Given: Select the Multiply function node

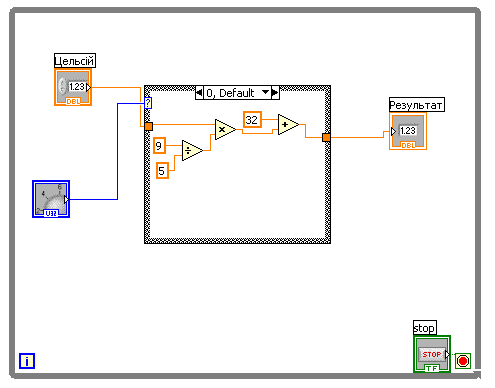Looking at the screenshot, I should pos(225,129).
